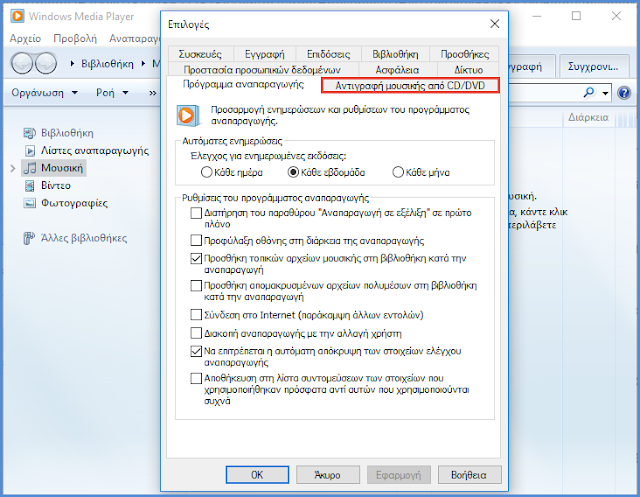Viewport: 640px width, 497px height.
Task: Enable Σύνδεση στο Internet checkbox
Action: [196, 315]
